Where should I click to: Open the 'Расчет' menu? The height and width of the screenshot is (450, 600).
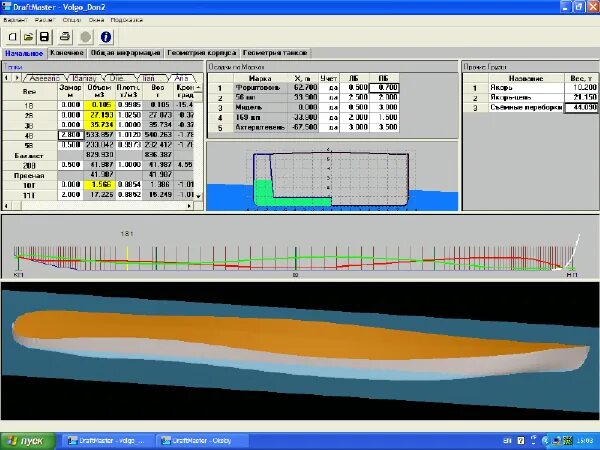[45, 20]
